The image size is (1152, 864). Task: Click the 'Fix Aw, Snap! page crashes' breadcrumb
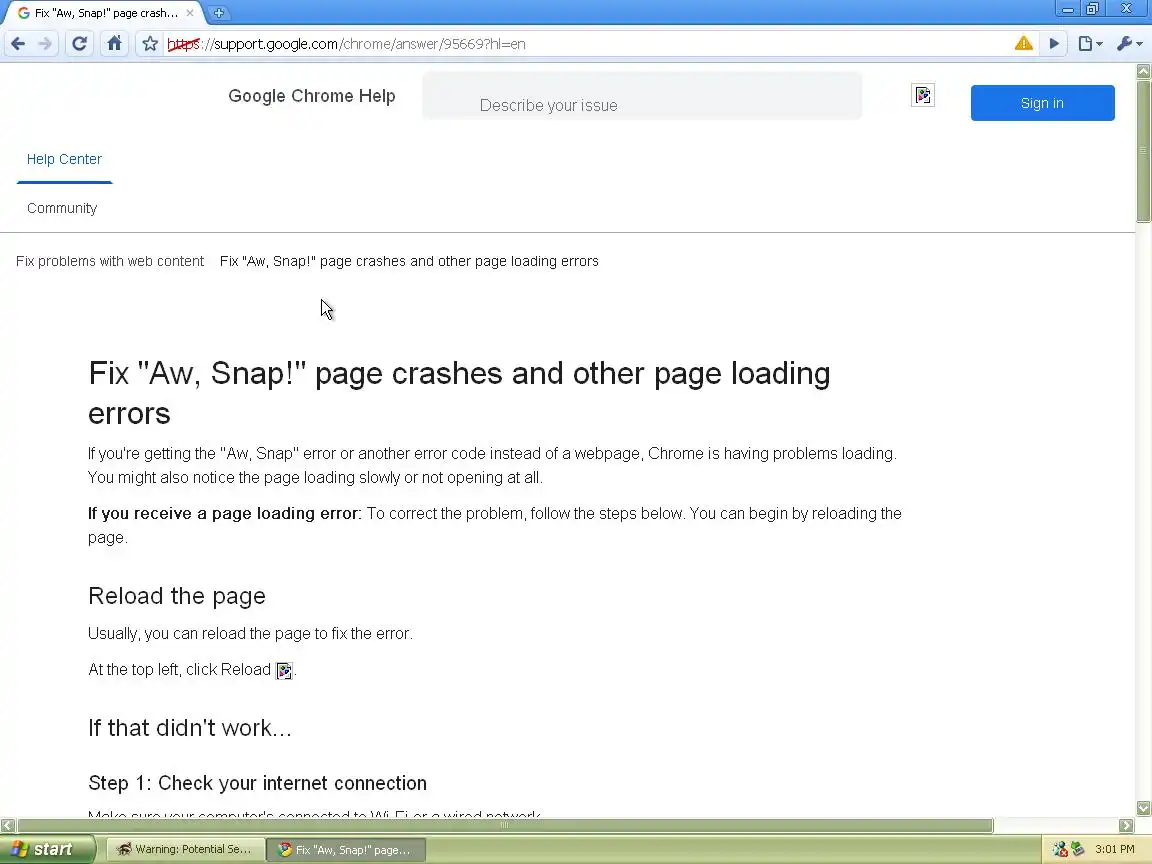[409, 262]
